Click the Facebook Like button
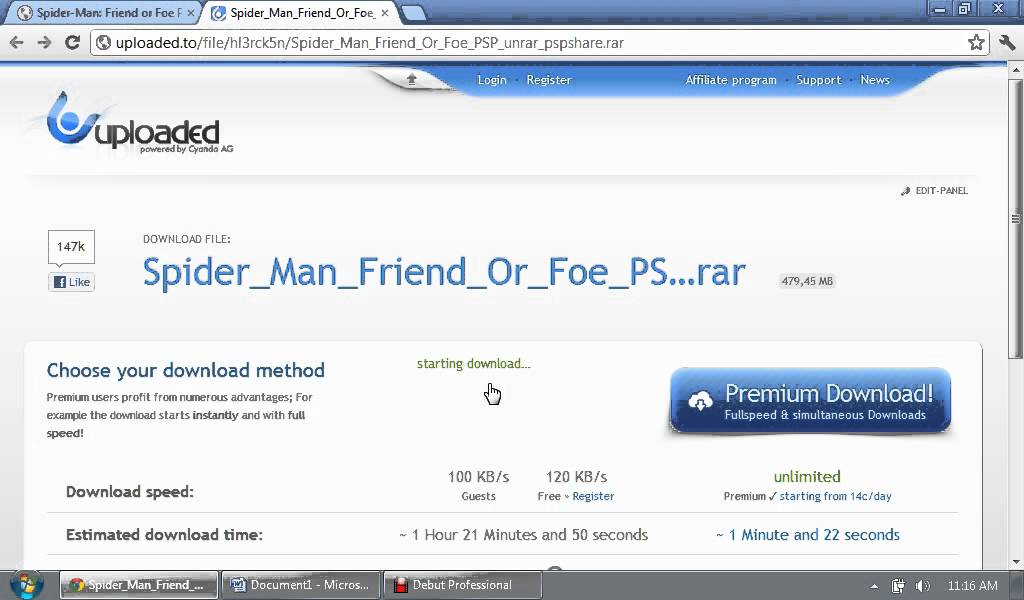This screenshot has width=1024, height=600. [72, 282]
